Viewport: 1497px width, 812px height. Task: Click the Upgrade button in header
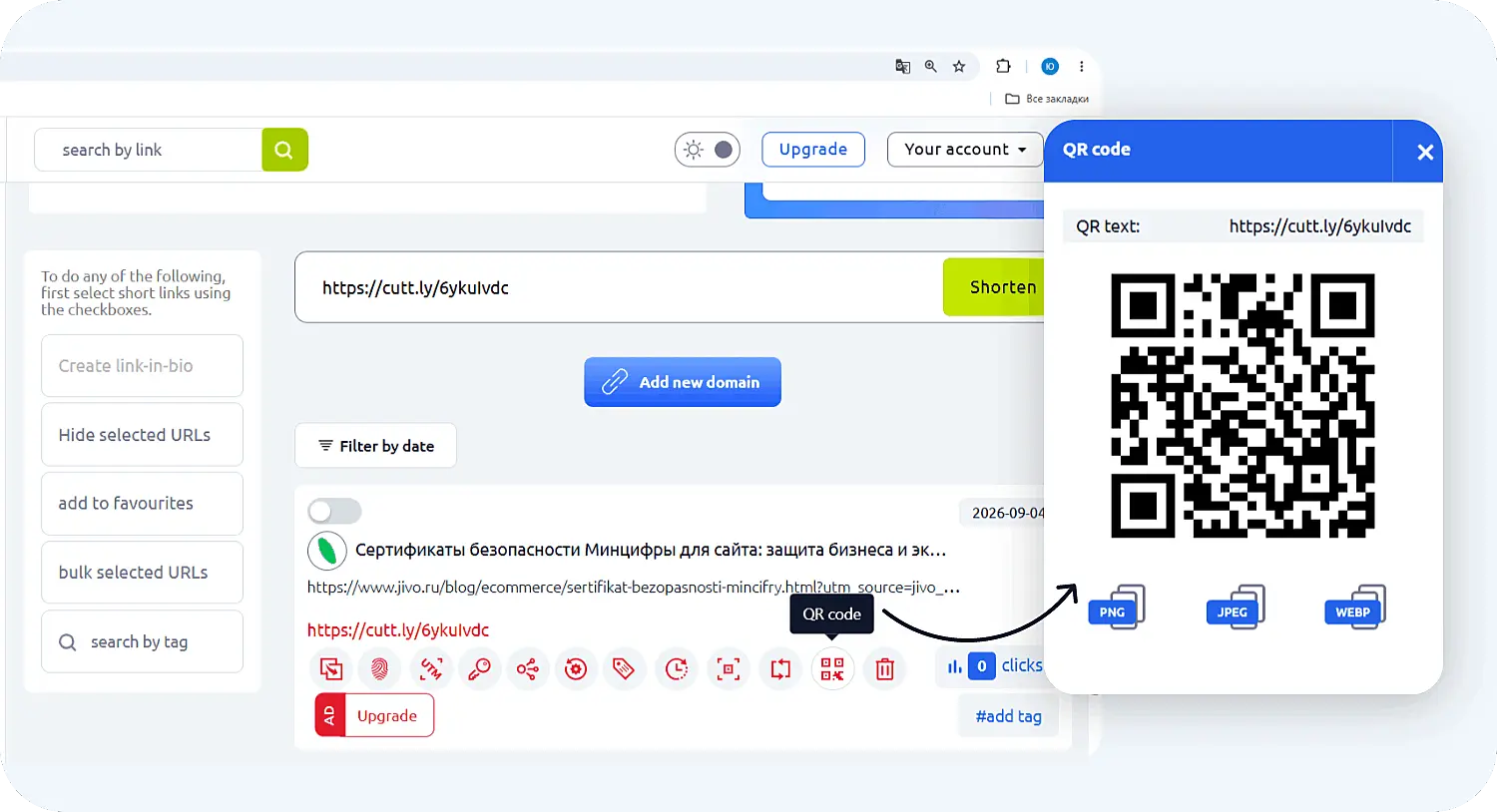813,150
